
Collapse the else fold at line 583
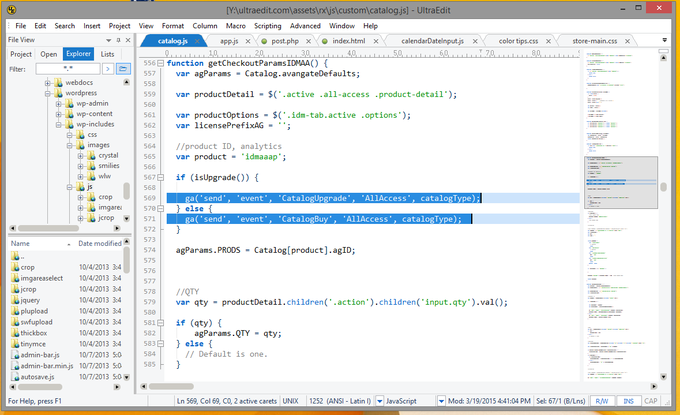tap(160, 344)
